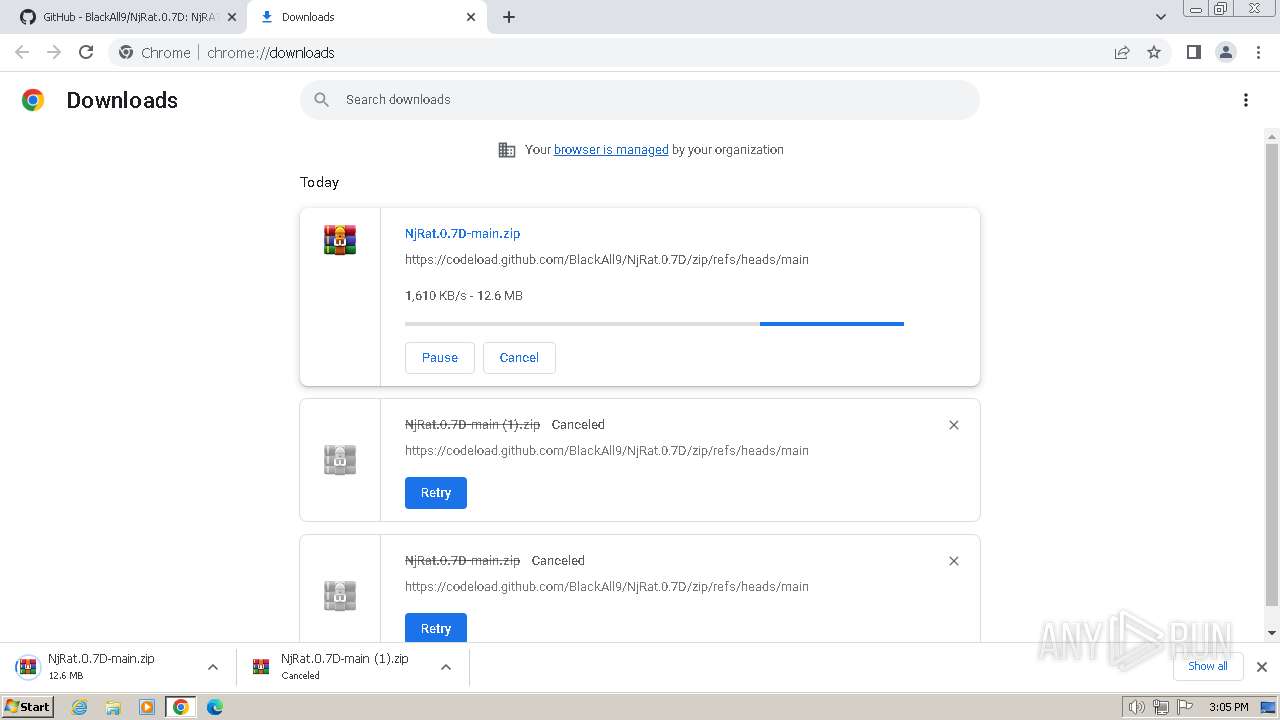Pause the NjRat.0.7D-main.zip download
1280x720 pixels.
pos(440,358)
